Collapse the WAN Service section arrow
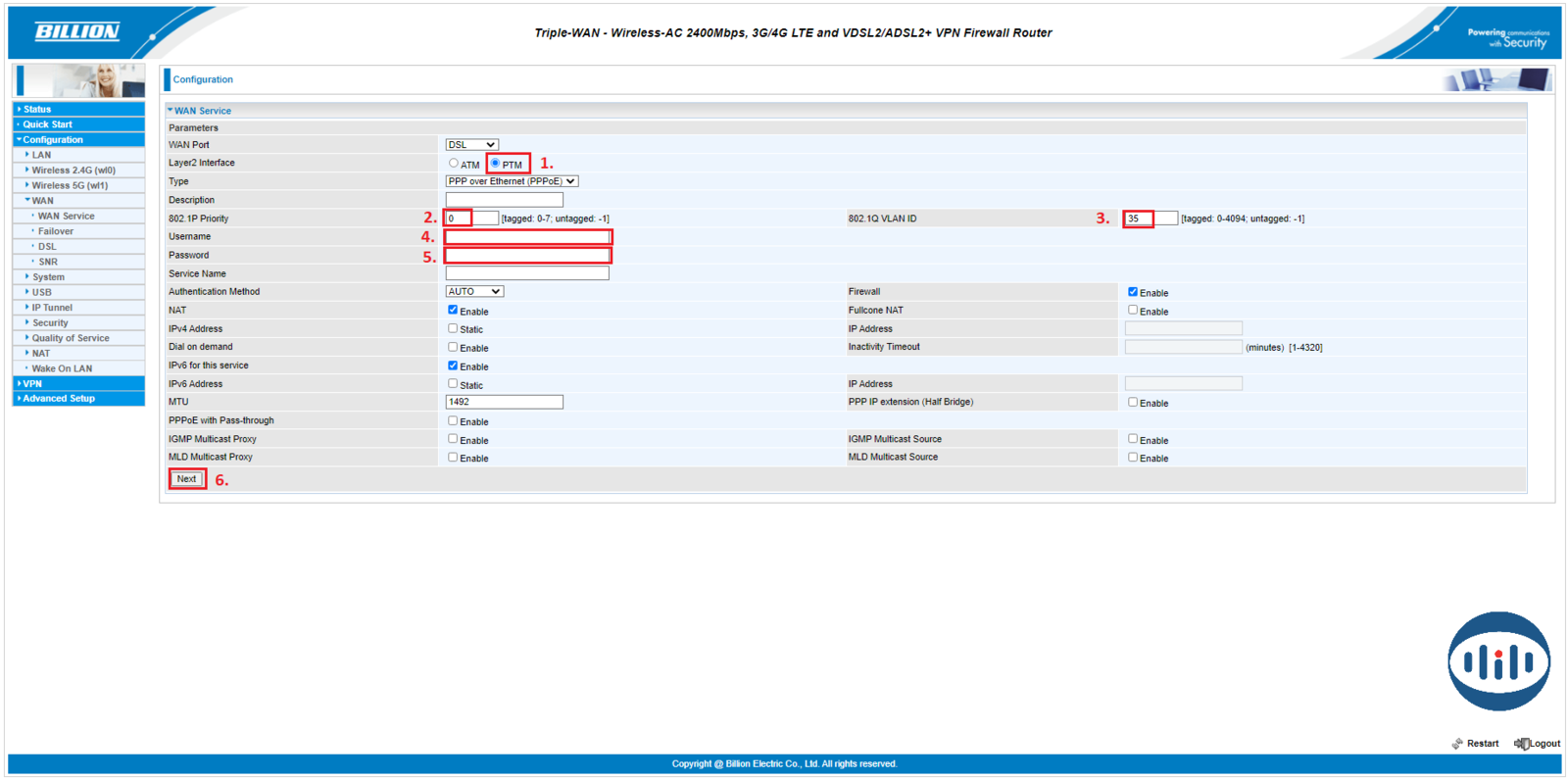Screen dimensions: 1568x780 tap(170, 111)
